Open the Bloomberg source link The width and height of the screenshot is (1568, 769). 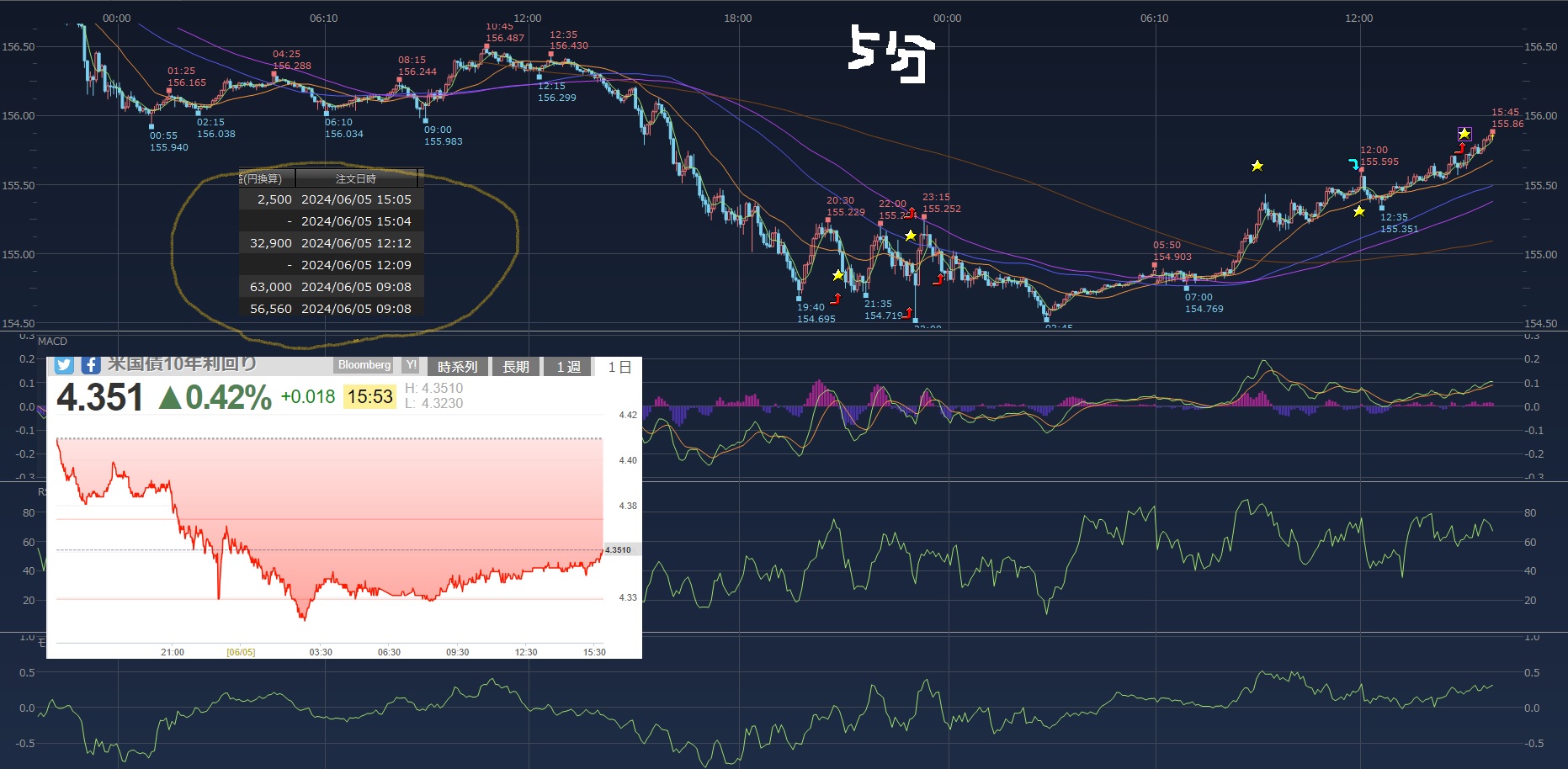364,365
